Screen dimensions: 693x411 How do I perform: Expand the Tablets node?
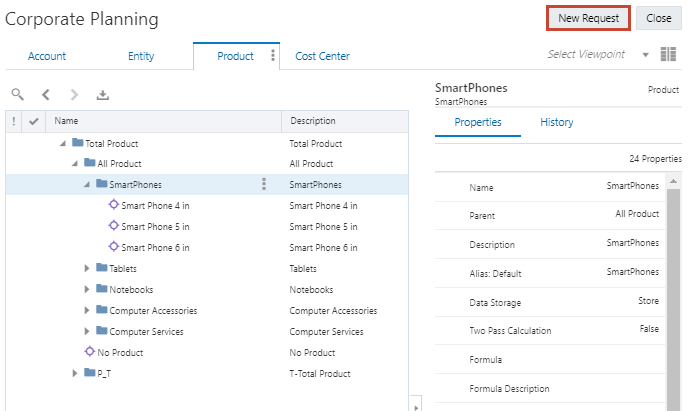point(87,268)
